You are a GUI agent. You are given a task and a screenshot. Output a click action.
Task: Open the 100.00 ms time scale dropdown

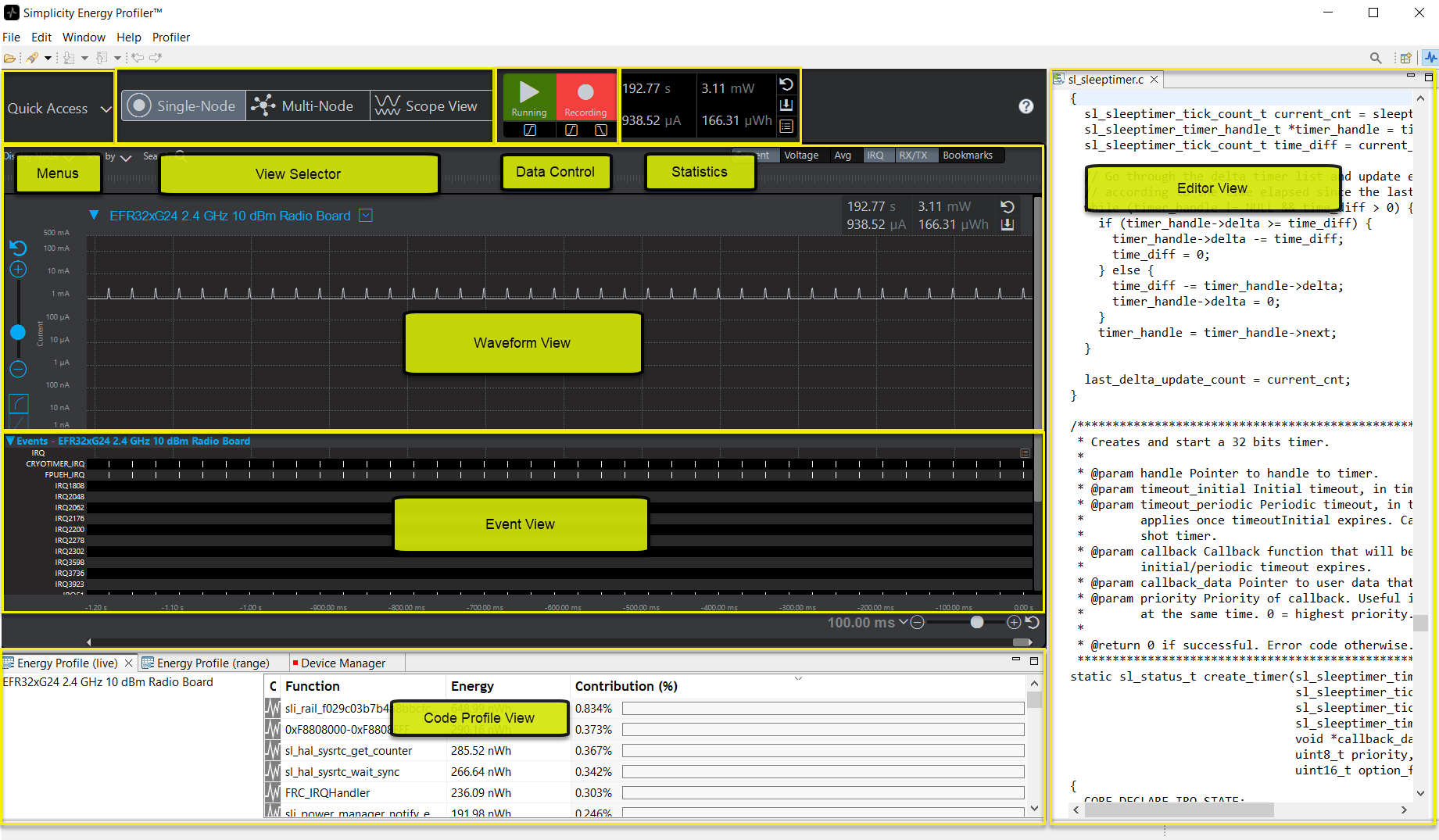pyautogui.click(x=904, y=622)
